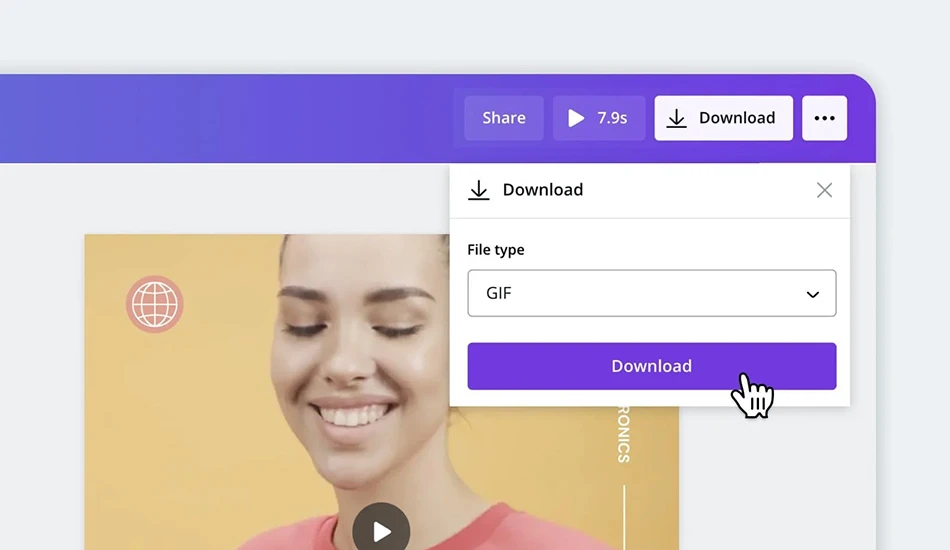The height and width of the screenshot is (550, 950).
Task: Click the Share button in the top bar
Action: point(503,118)
